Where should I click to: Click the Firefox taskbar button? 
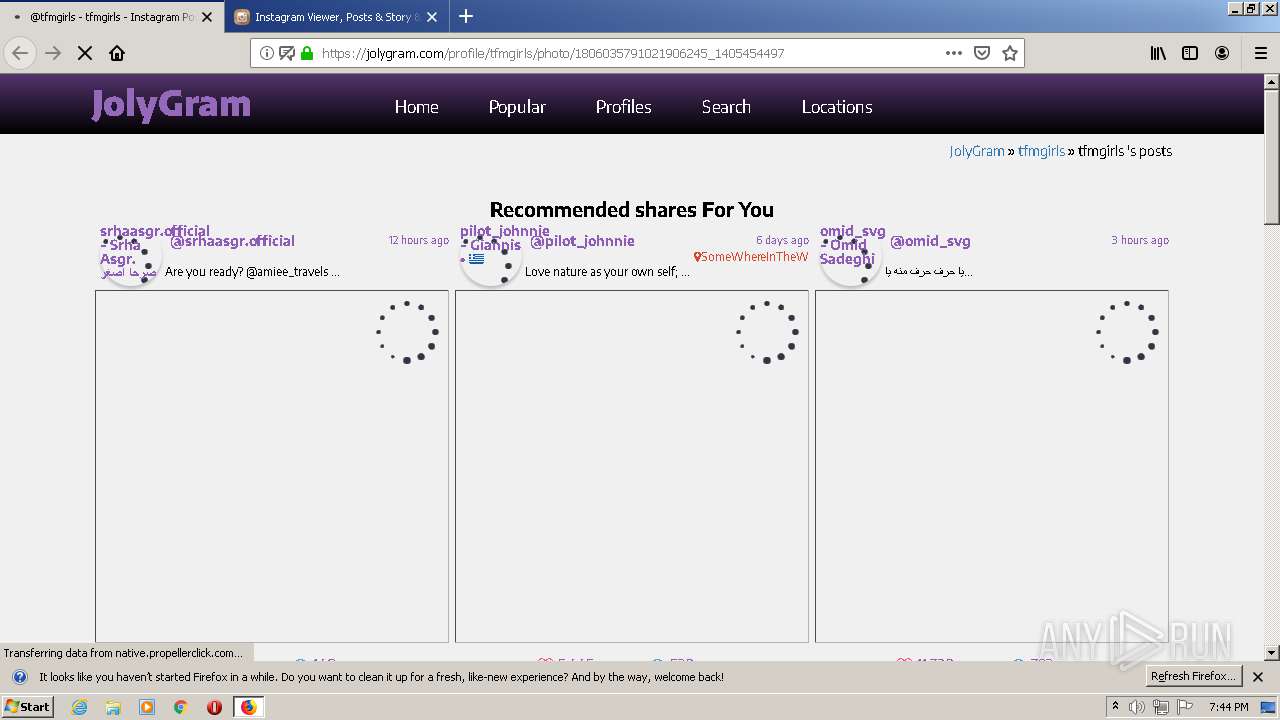(x=248, y=707)
